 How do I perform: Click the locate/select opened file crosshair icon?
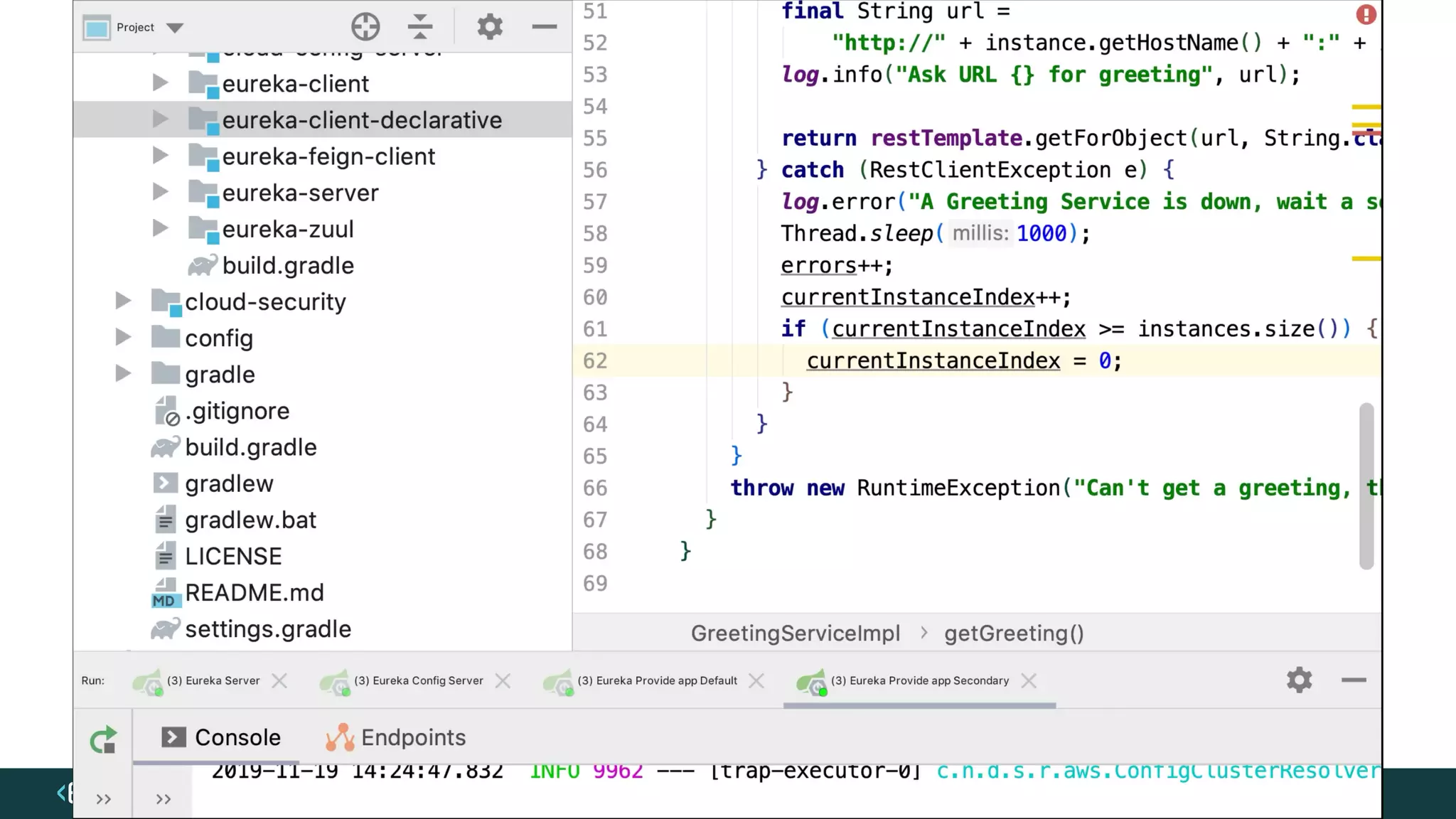click(x=365, y=27)
